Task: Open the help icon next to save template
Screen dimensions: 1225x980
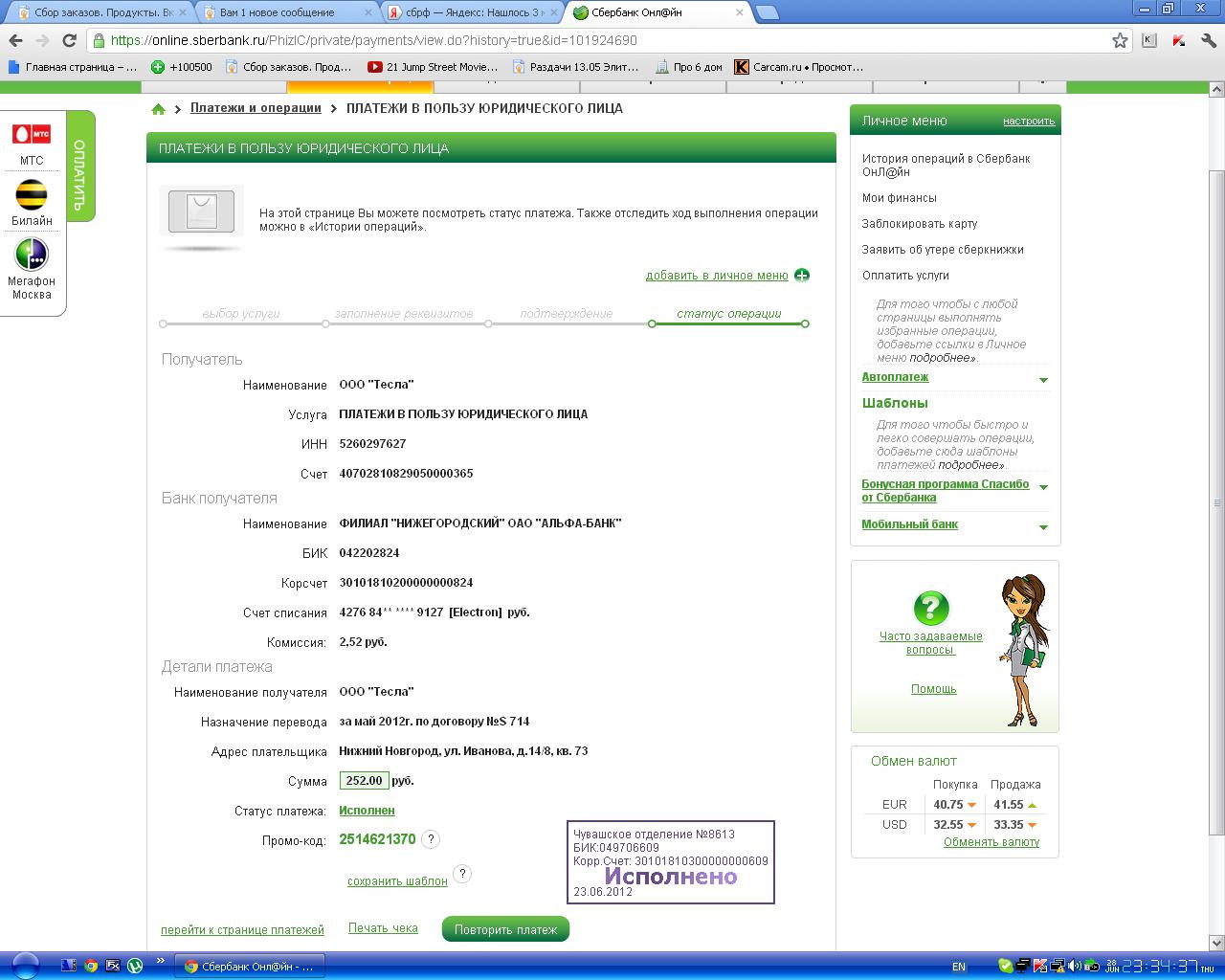Action: click(x=462, y=873)
